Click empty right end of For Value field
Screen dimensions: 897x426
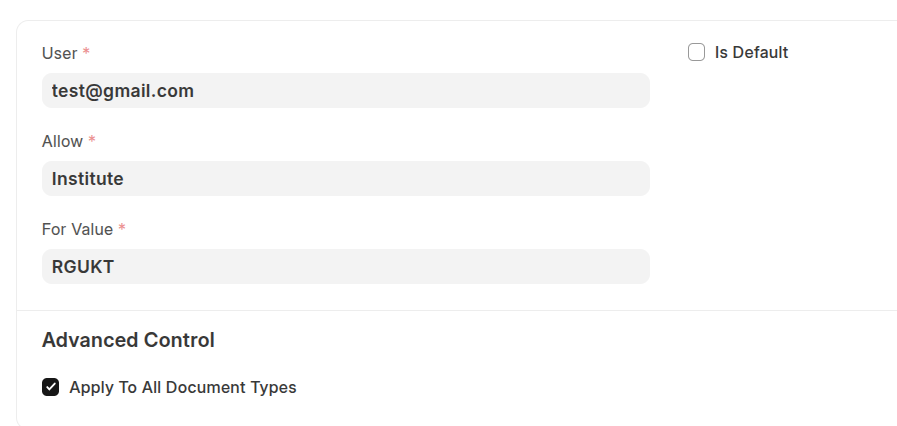coord(600,267)
